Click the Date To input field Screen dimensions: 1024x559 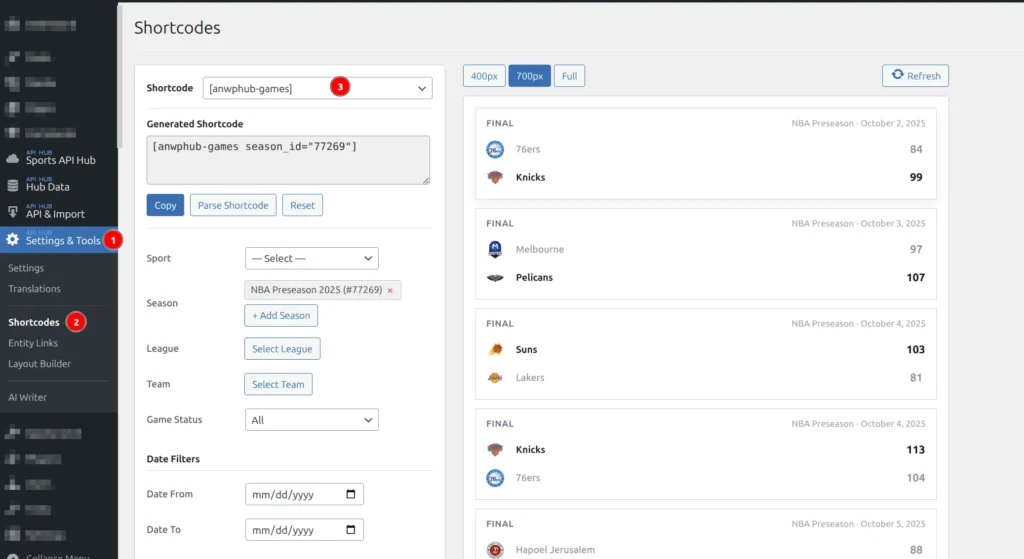304,530
